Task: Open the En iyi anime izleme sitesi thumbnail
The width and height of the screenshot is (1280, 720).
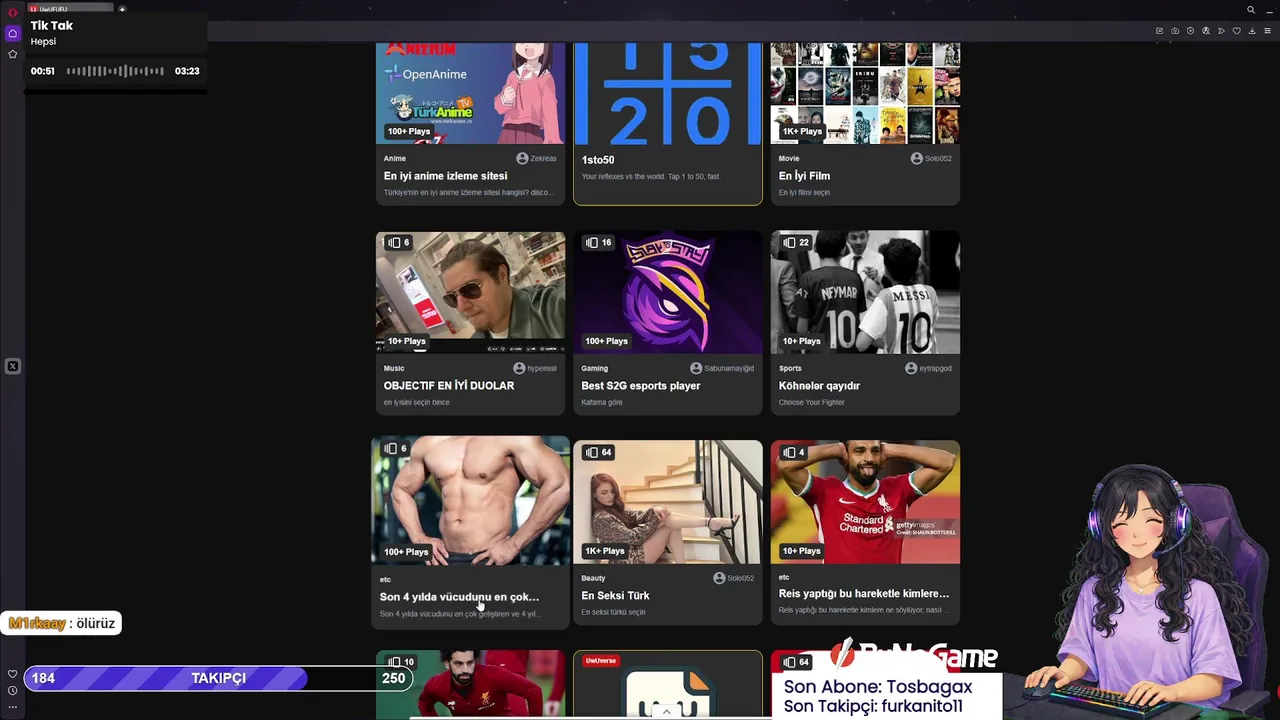Action: (470, 93)
